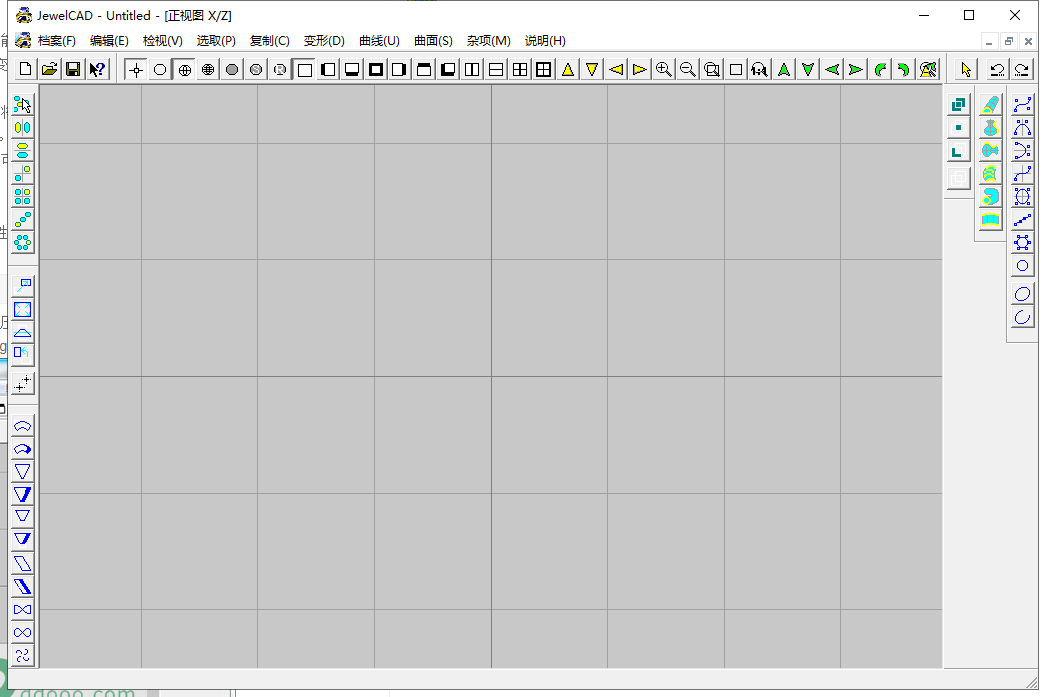The width and height of the screenshot is (1046, 697).
Task: Toggle the gray shaded sphere display mode
Action: click(x=232, y=69)
